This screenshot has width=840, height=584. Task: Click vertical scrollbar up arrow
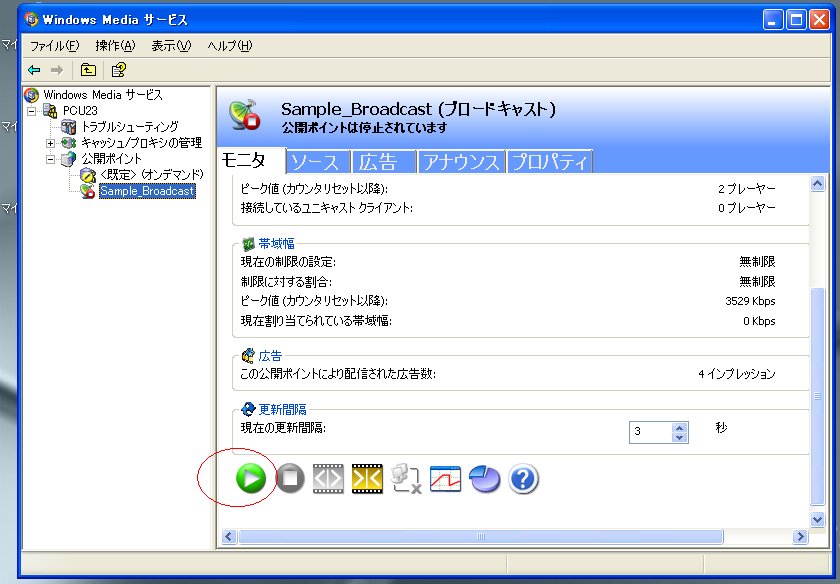click(x=817, y=184)
